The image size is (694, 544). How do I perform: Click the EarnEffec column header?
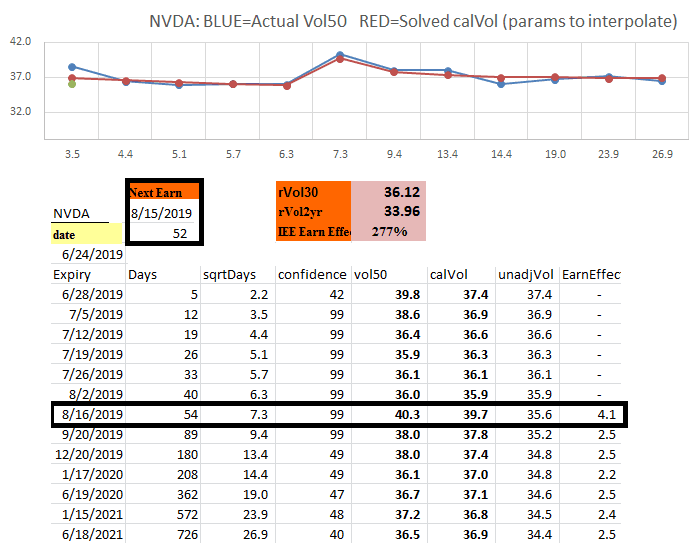(x=590, y=274)
